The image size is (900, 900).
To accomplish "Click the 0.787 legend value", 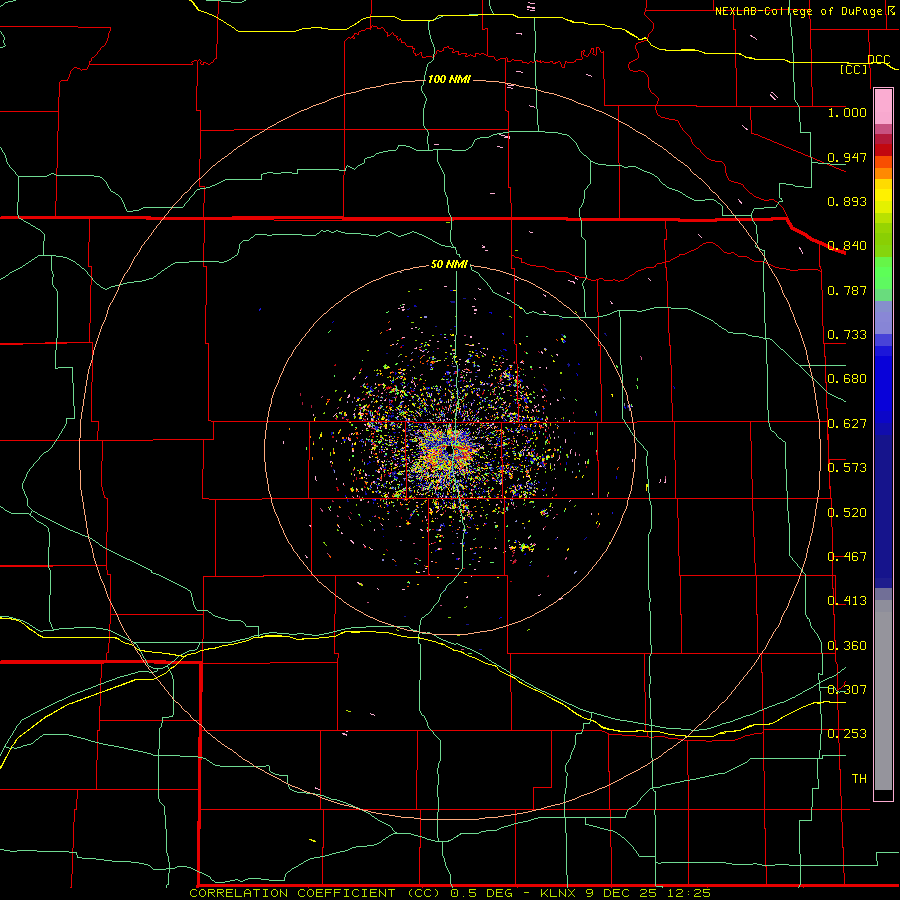I will 847,290.
